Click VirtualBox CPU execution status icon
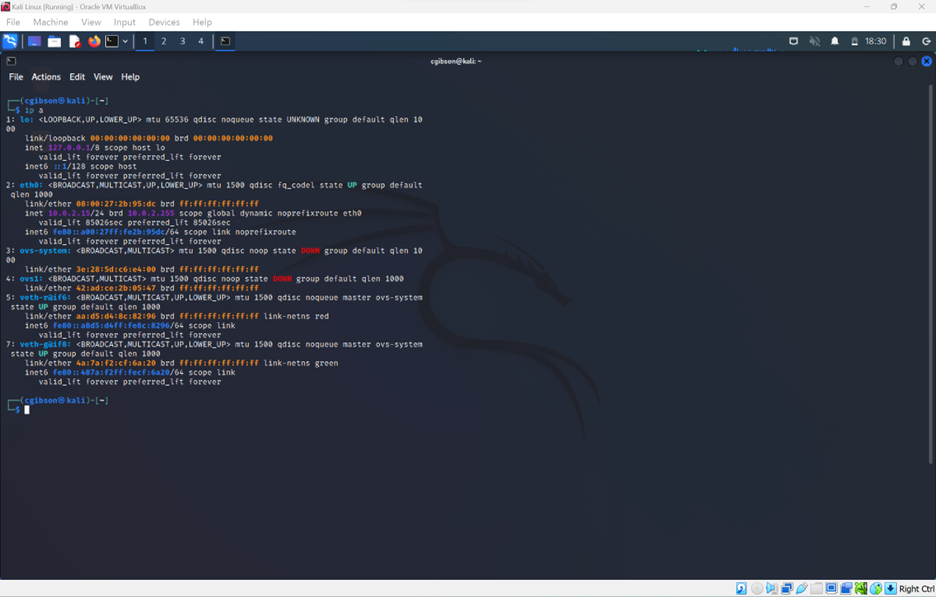 point(861,589)
